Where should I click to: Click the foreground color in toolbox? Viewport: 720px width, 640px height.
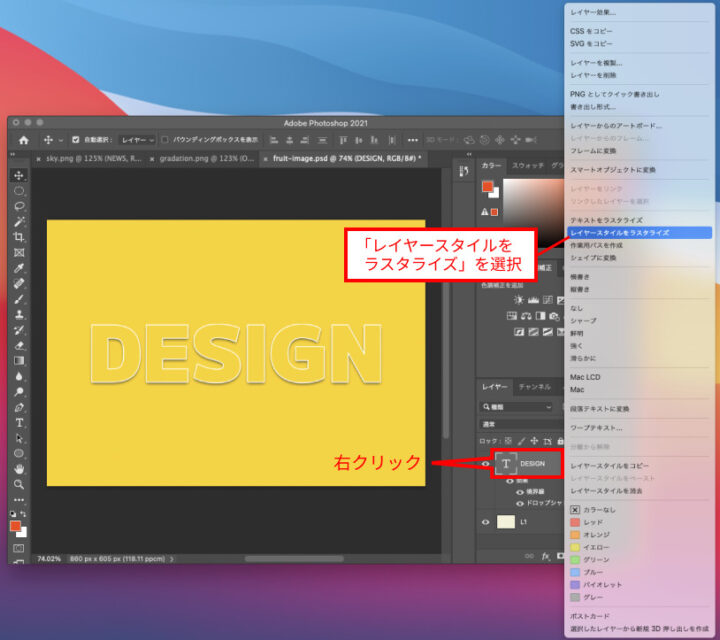pos(16,526)
